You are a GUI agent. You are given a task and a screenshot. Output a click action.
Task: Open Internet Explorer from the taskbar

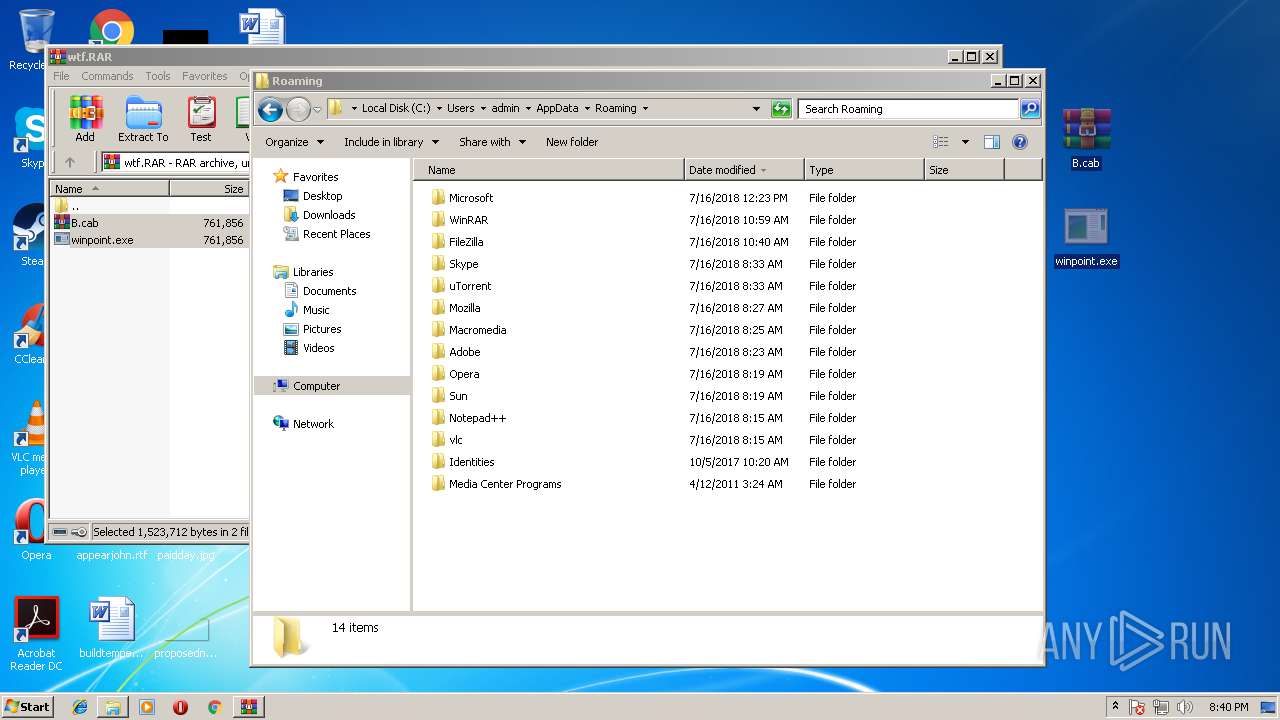click(80, 707)
